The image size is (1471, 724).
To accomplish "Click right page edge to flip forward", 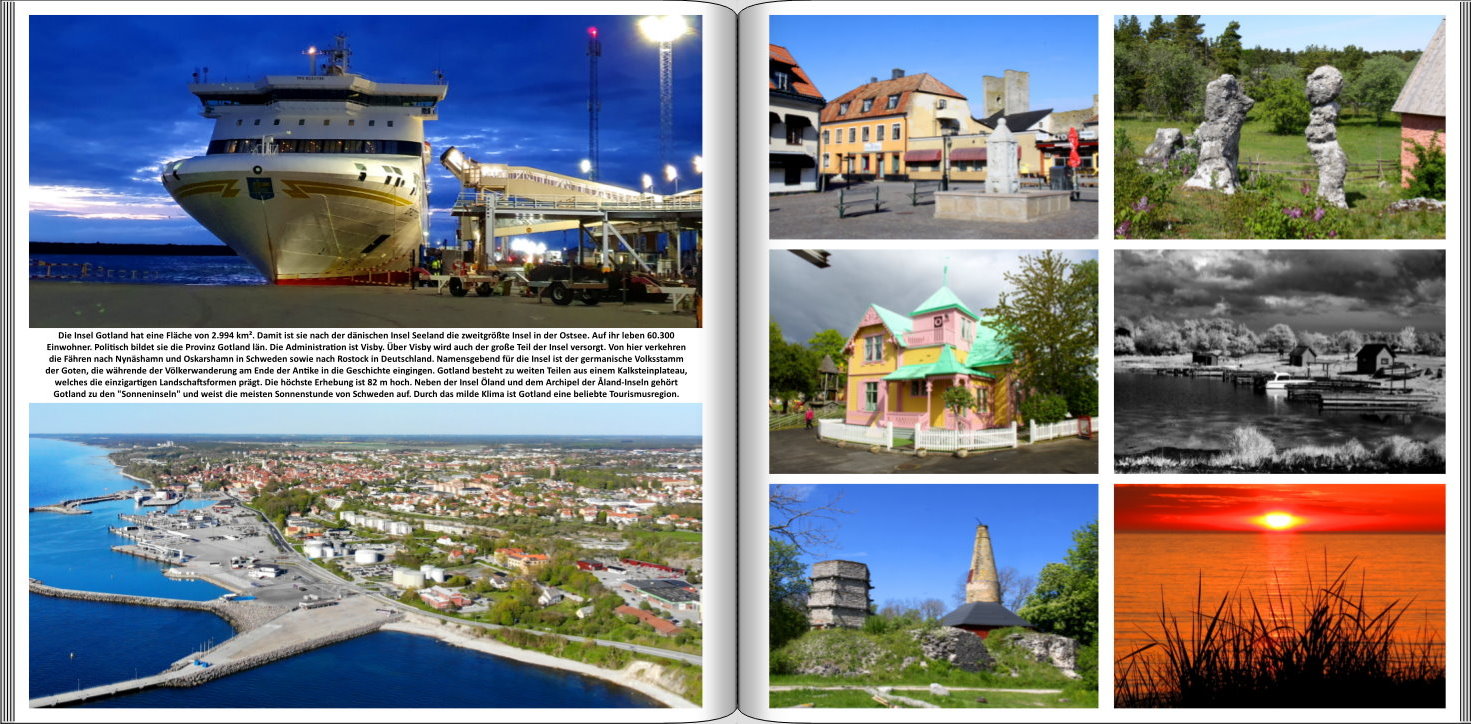I will (x=1463, y=362).
